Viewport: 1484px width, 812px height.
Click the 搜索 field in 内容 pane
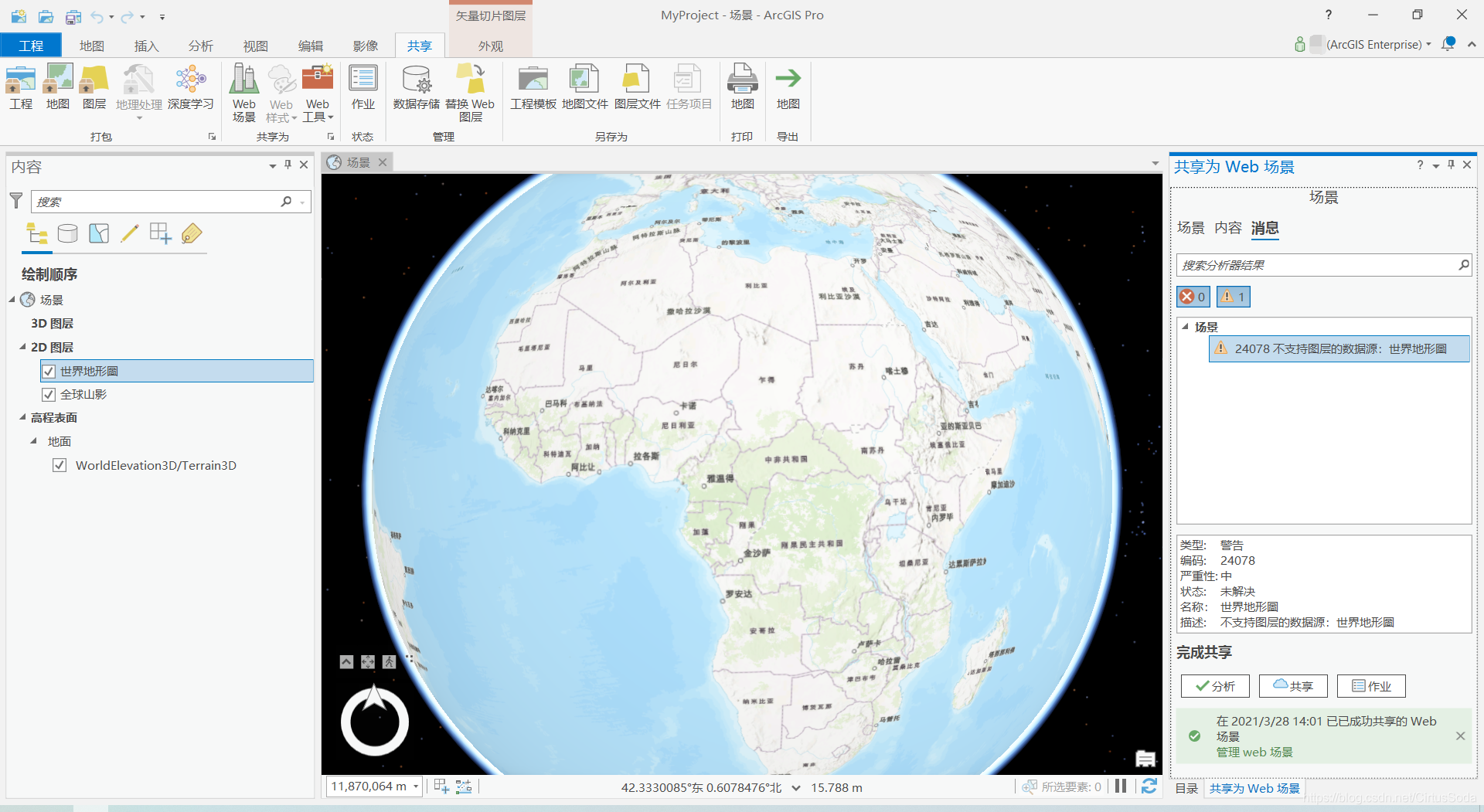[171, 202]
